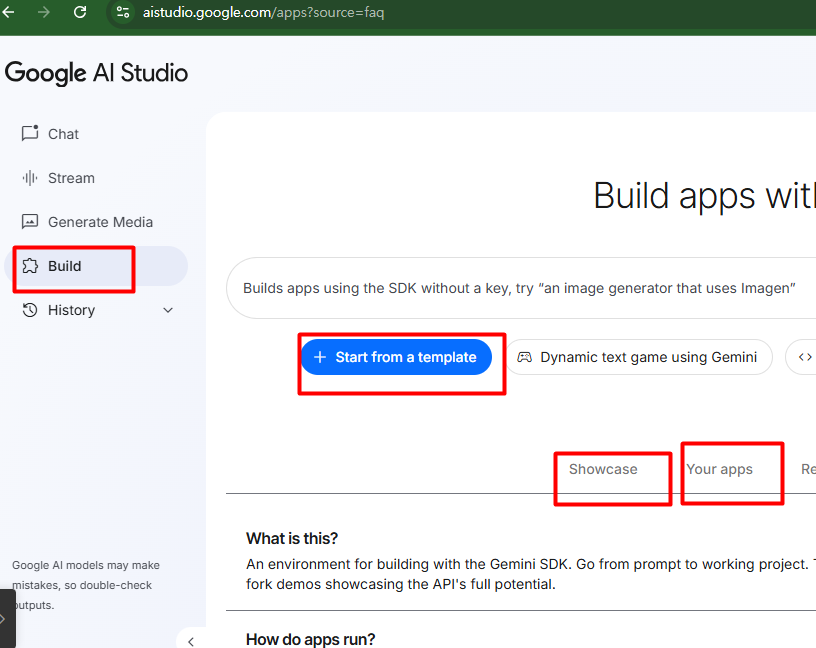
Task: Click the Google AI Studio logo
Action: pyautogui.click(x=96, y=72)
